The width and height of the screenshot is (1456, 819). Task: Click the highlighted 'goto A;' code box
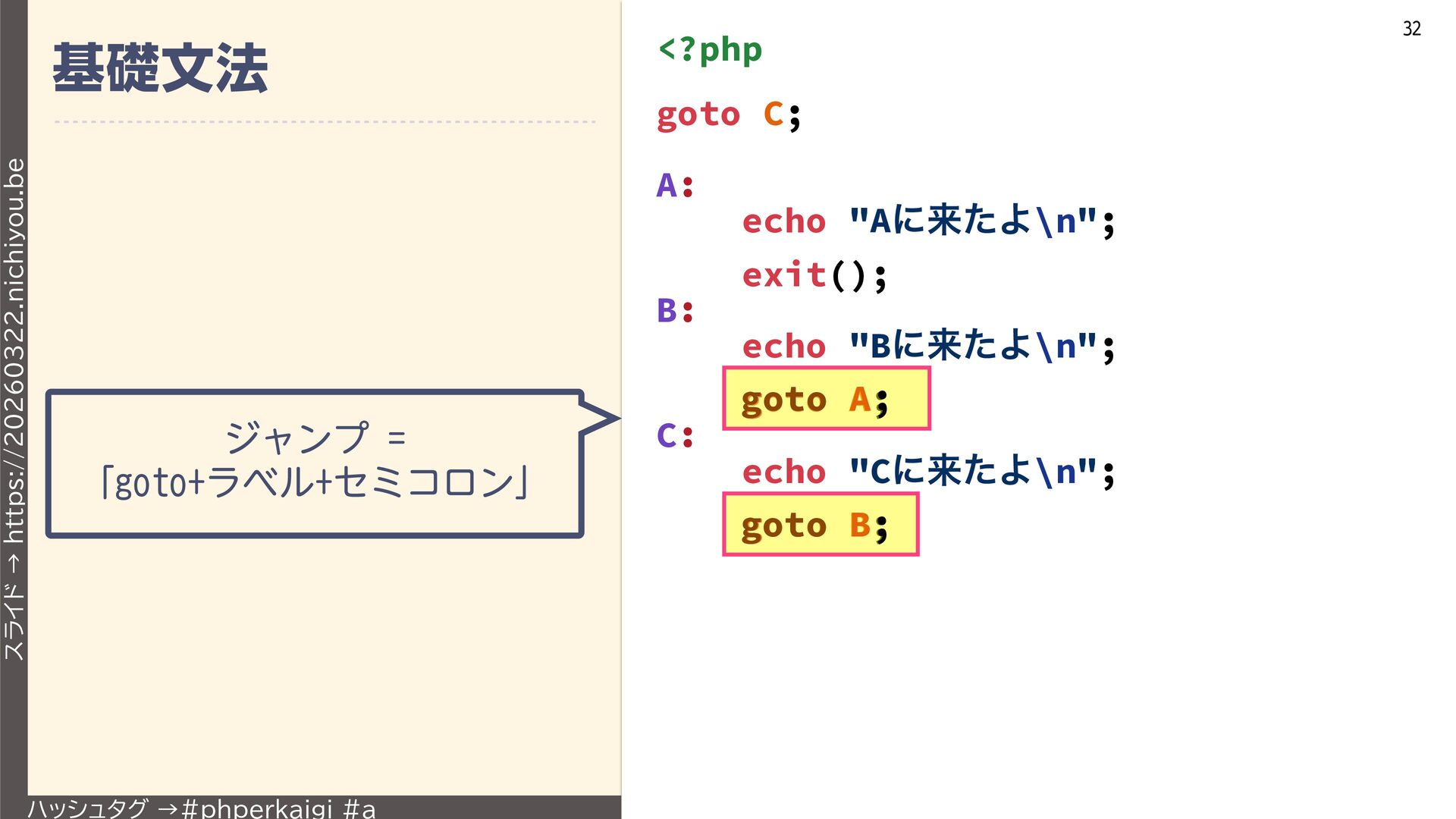pos(826,399)
